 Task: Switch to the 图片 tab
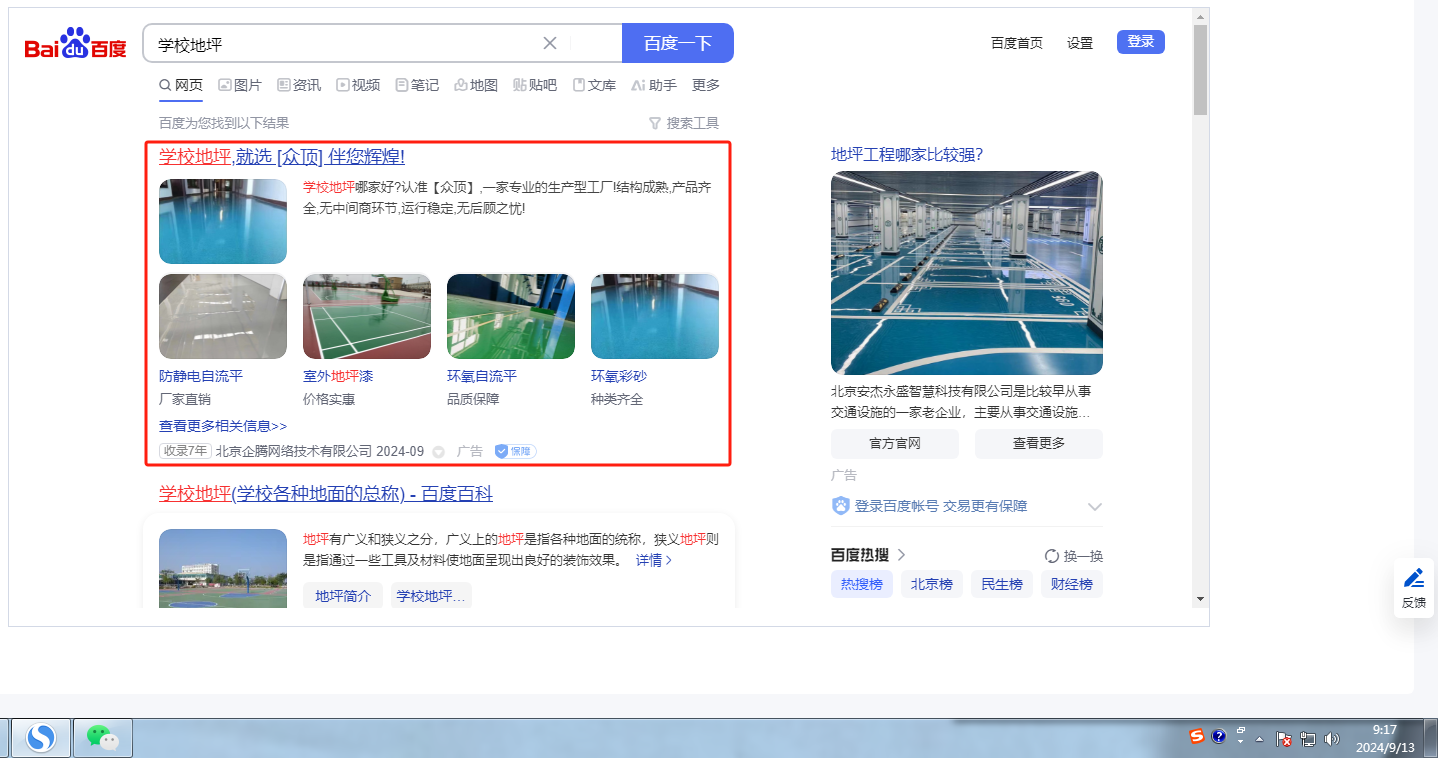240,85
